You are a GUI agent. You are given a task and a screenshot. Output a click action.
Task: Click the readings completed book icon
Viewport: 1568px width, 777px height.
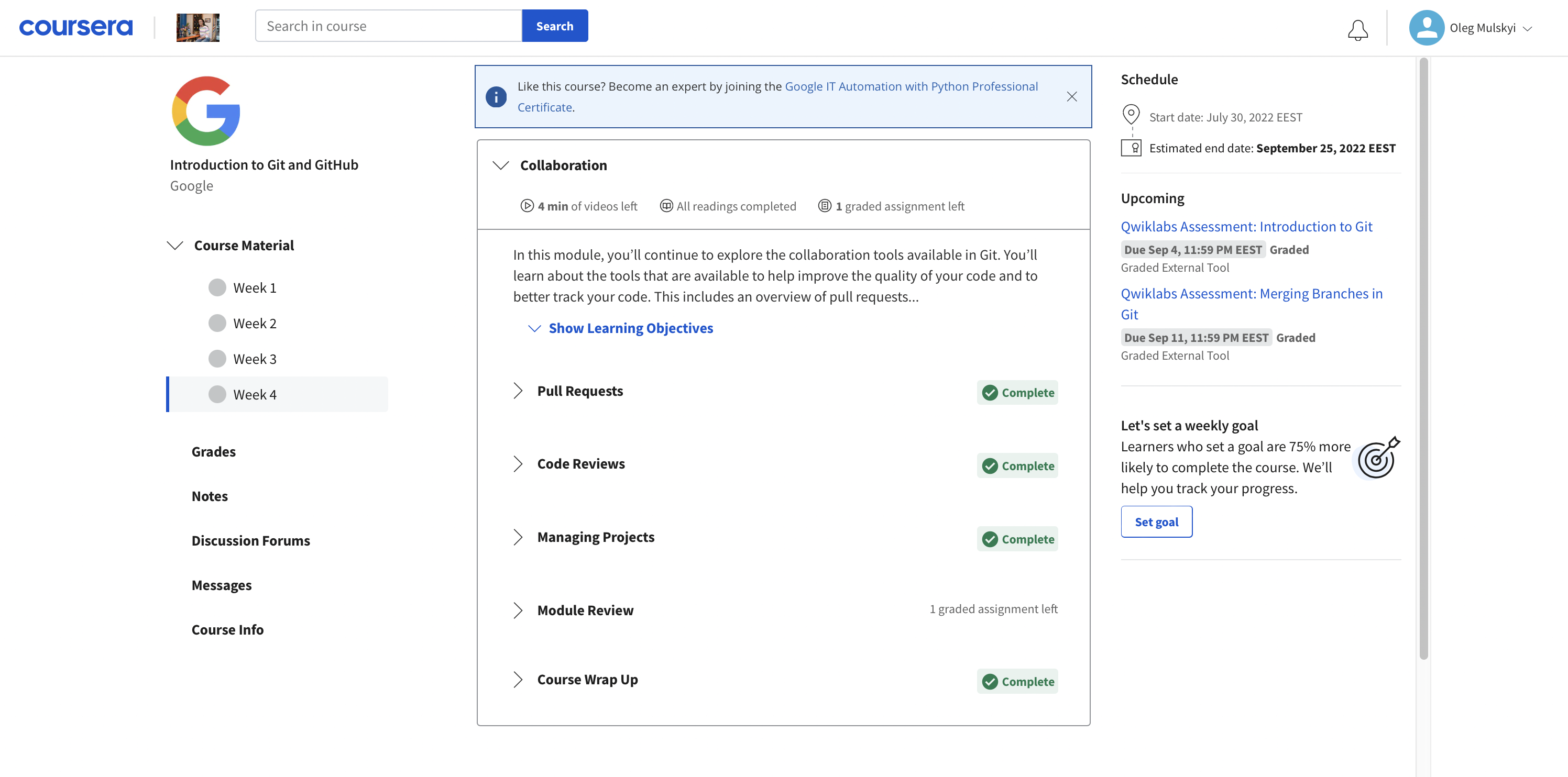coord(666,206)
